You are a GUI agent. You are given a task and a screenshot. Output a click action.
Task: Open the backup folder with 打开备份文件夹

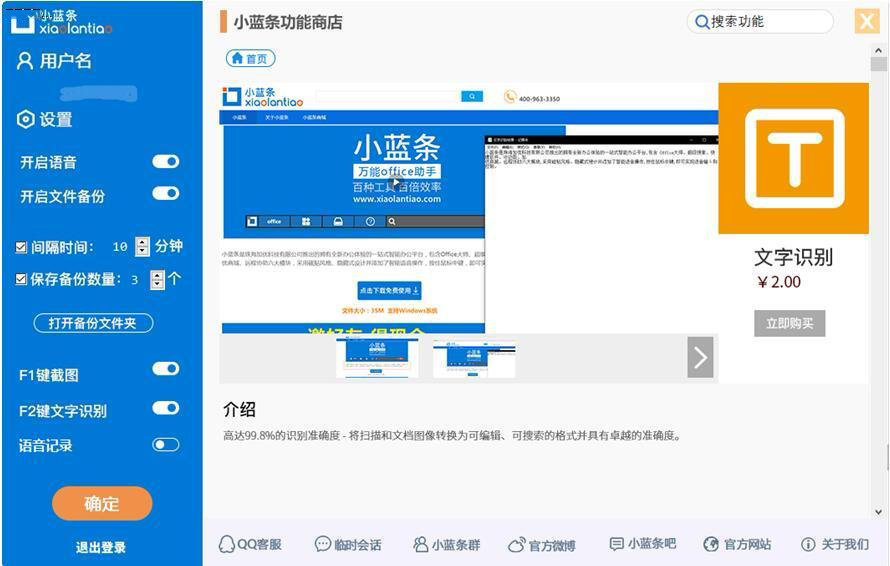coord(94,323)
